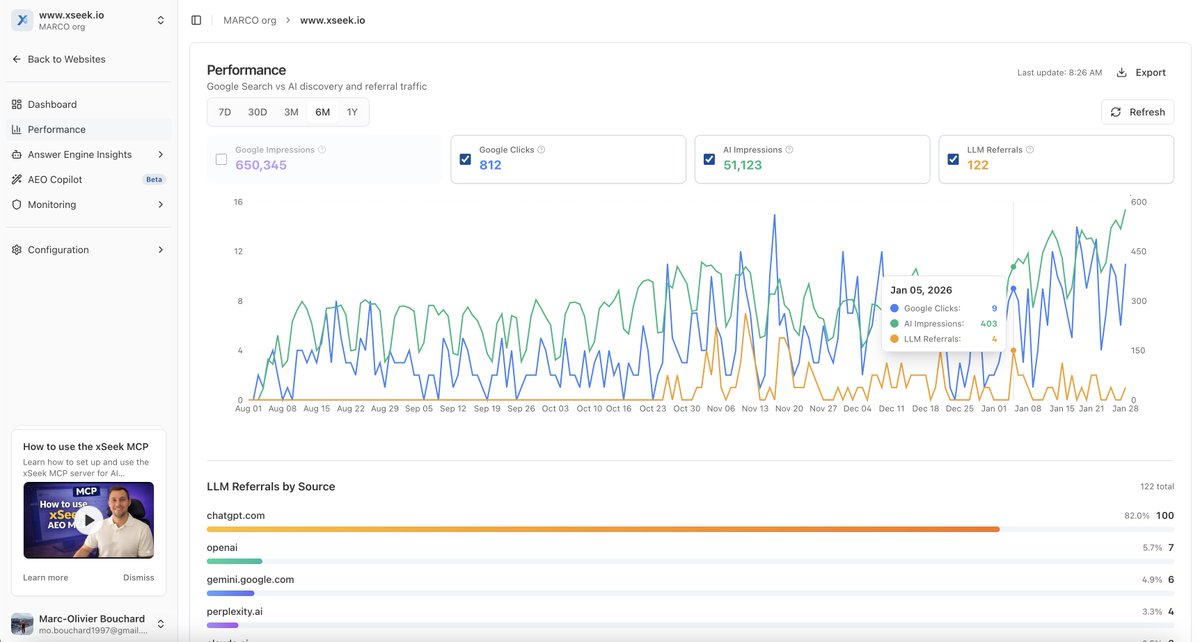Click Learn more in MCP card

pos(46,578)
